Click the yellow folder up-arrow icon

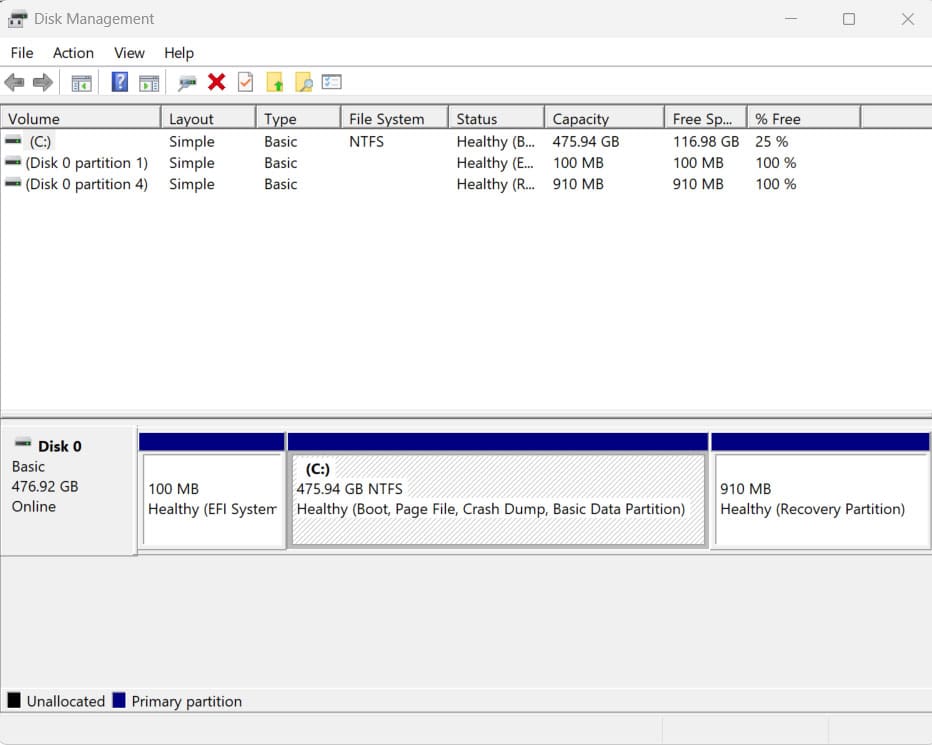tap(275, 82)
